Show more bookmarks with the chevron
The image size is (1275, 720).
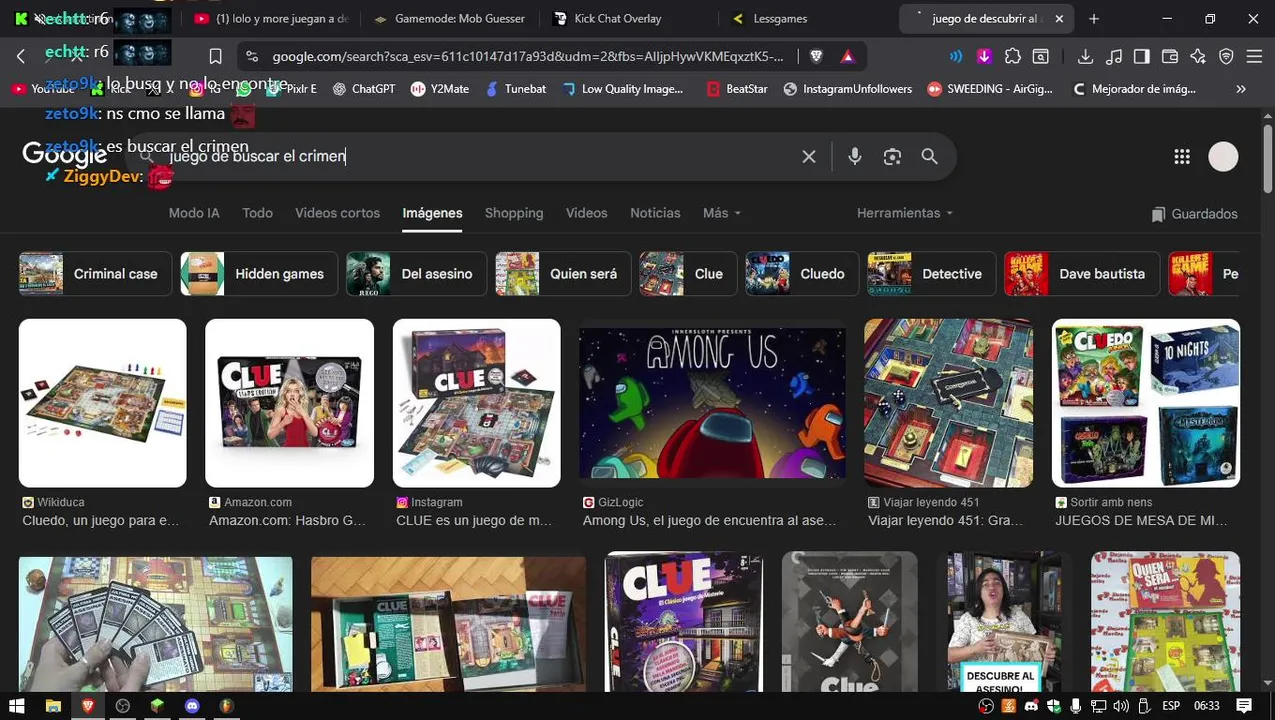click(1241, 89)
